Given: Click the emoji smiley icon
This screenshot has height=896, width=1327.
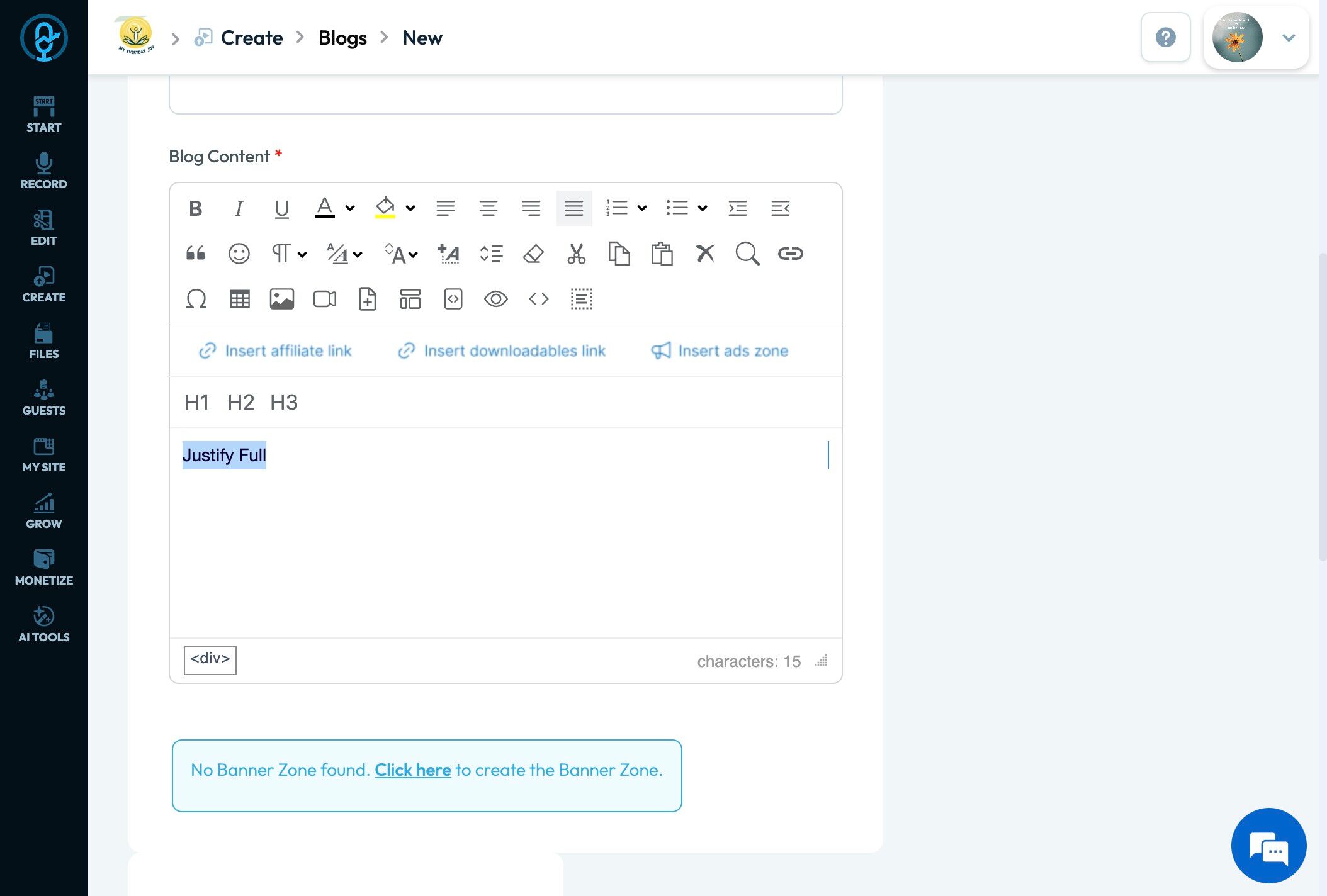Looking at the screenshot, I should pos(239,254).
